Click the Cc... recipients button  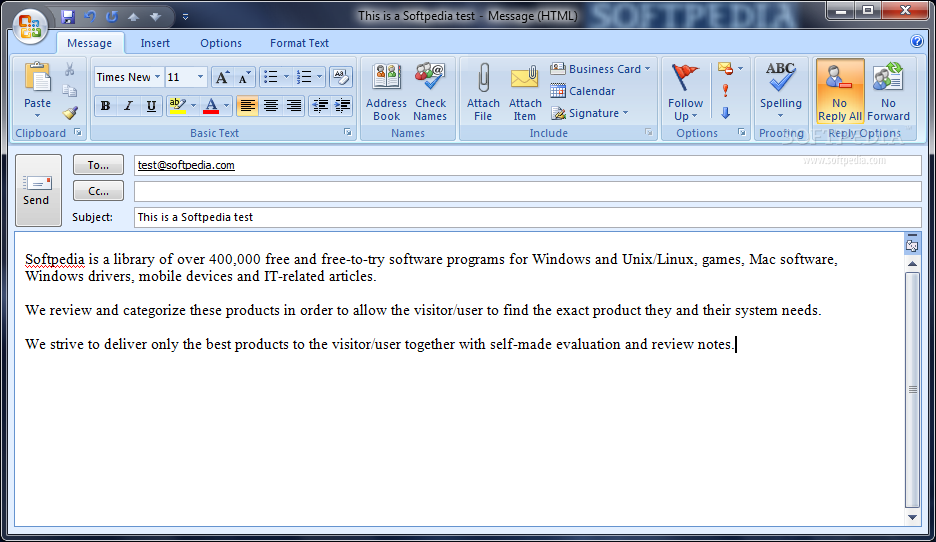point(98,191)
